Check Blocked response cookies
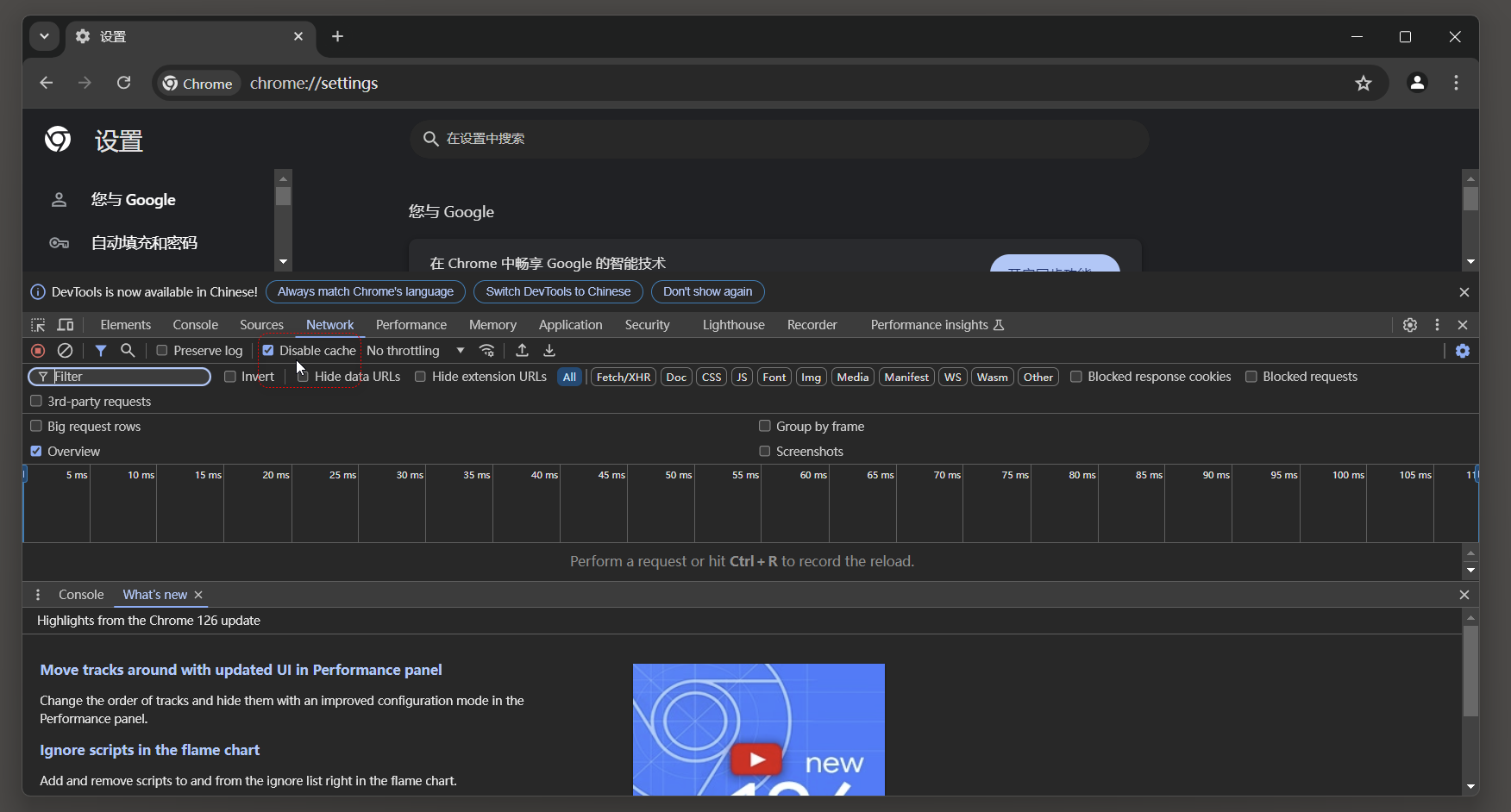The image size is (1511, 812). point(1076,377)
